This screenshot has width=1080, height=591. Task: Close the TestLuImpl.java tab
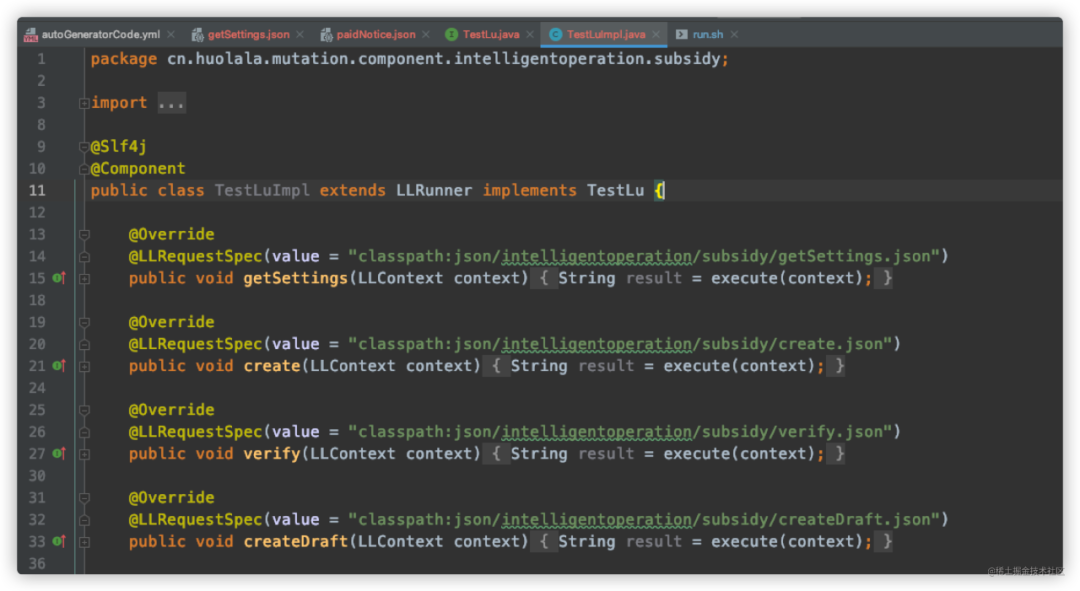click(656, 34)
